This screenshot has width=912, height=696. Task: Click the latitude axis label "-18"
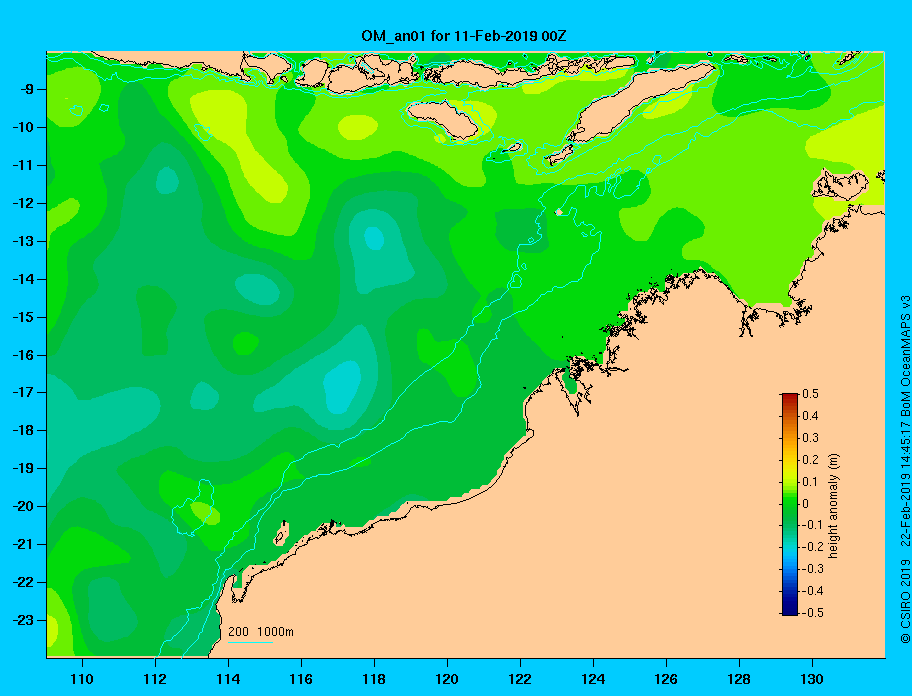pos(23,430)
